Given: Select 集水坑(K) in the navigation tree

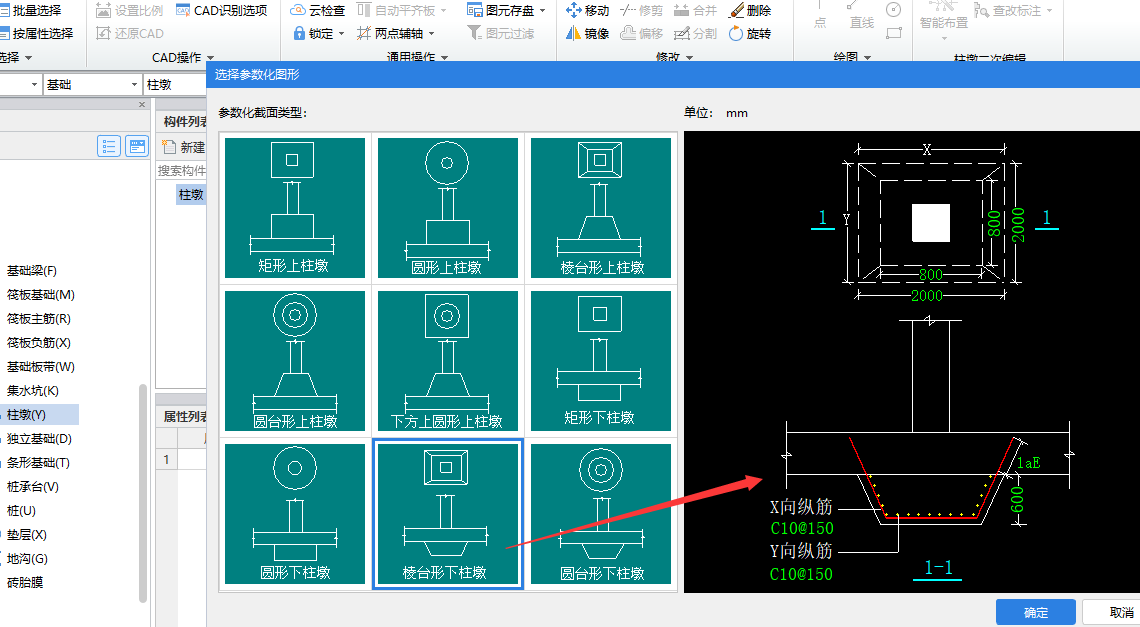Looking at the screenshot, I should coord(33,391).
